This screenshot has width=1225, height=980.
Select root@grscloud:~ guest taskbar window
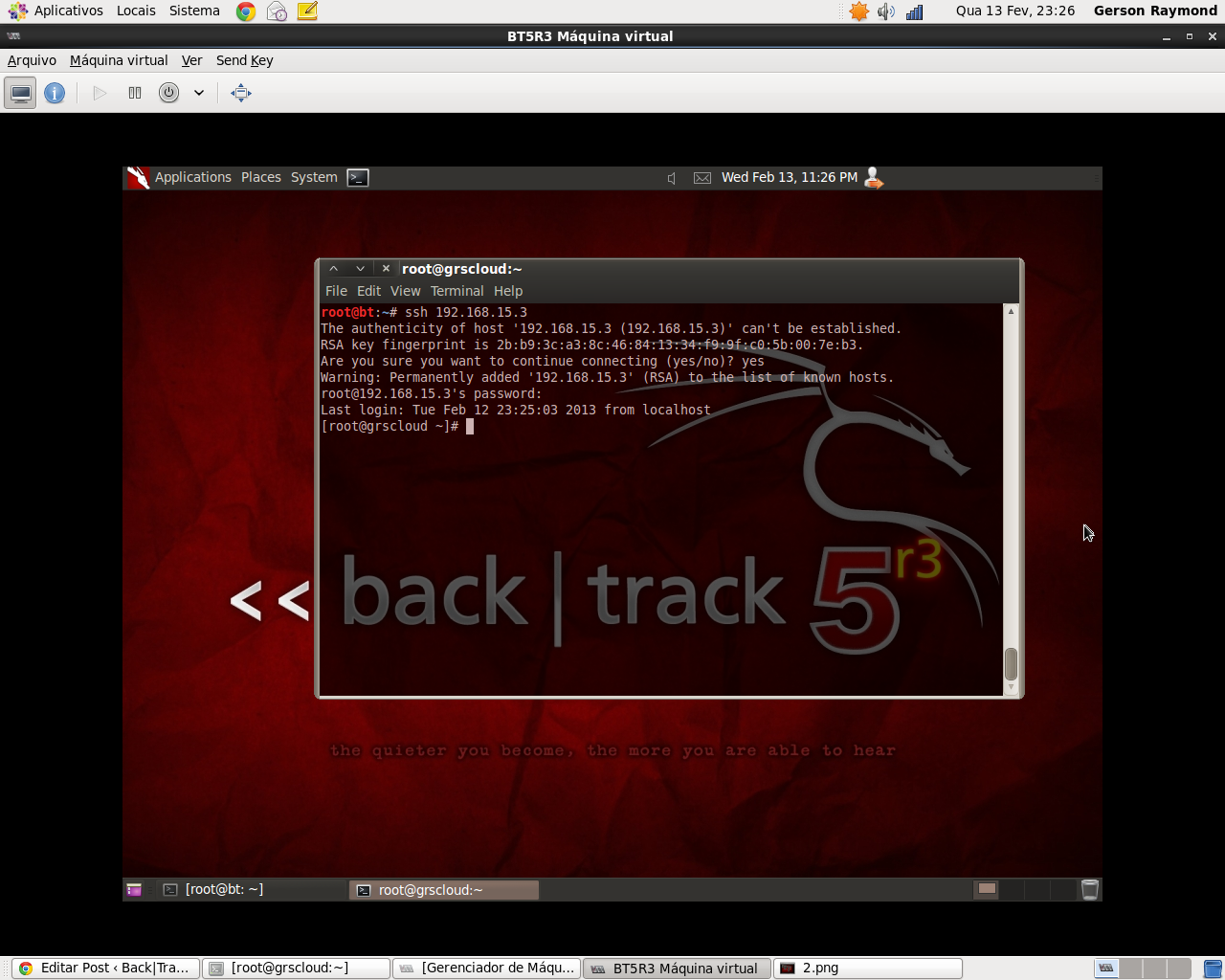(x=444, y=890)
